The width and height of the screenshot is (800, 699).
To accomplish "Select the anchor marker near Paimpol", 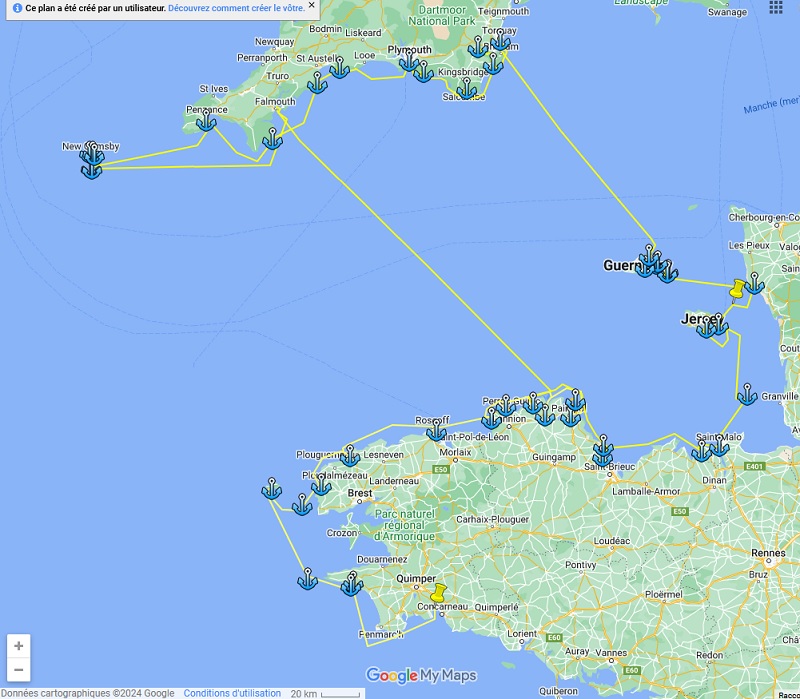I will (575, 400).
